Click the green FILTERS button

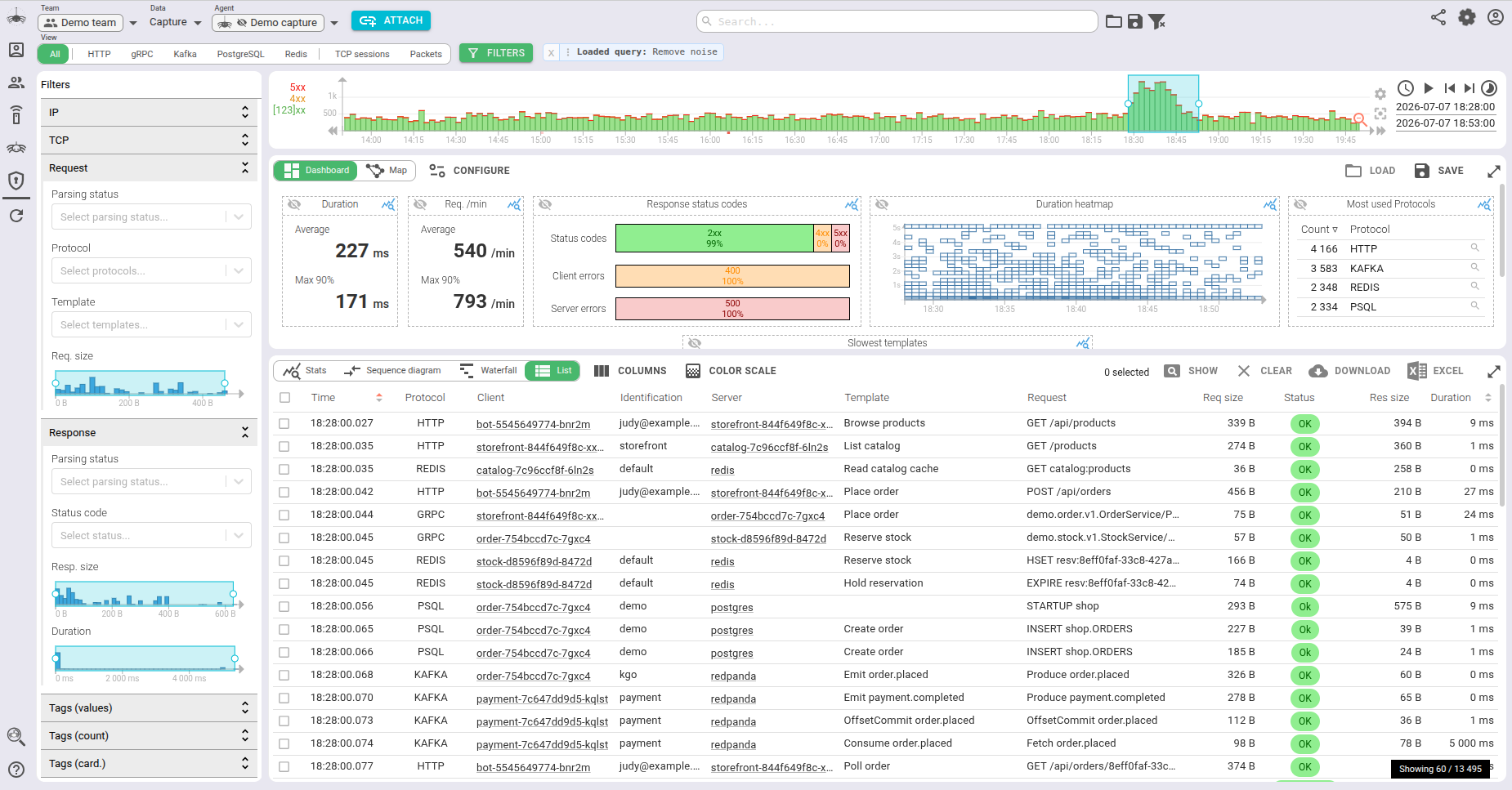pos(496,53)
